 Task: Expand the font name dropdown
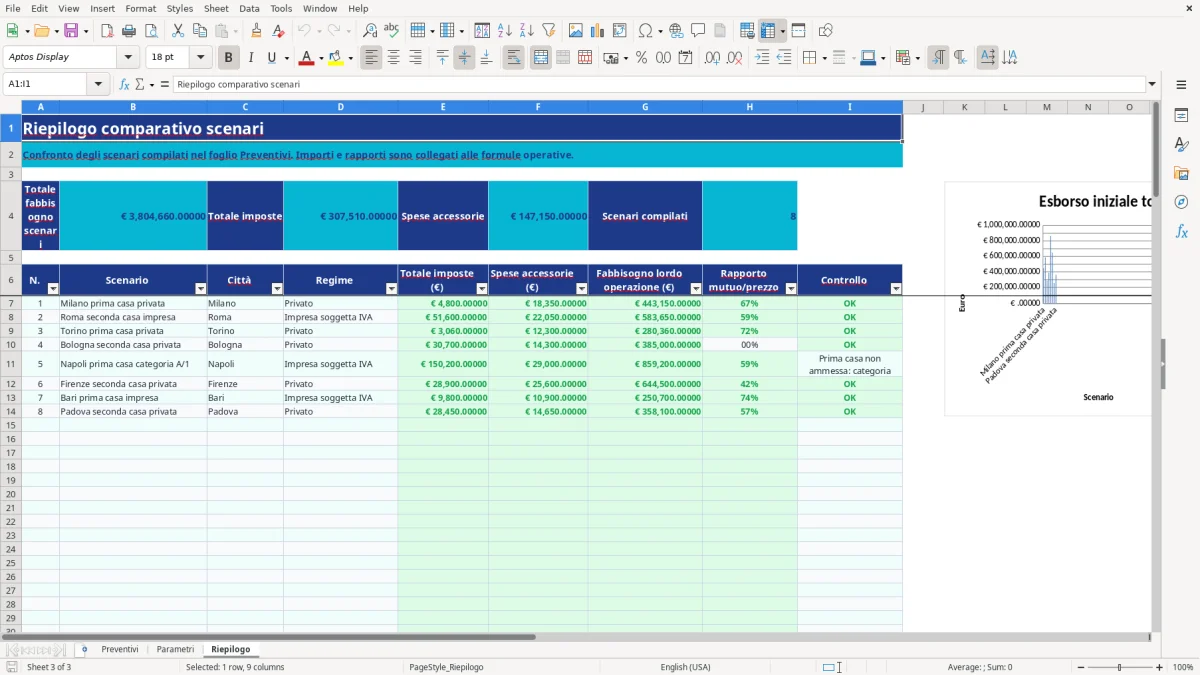pos(128,57)
